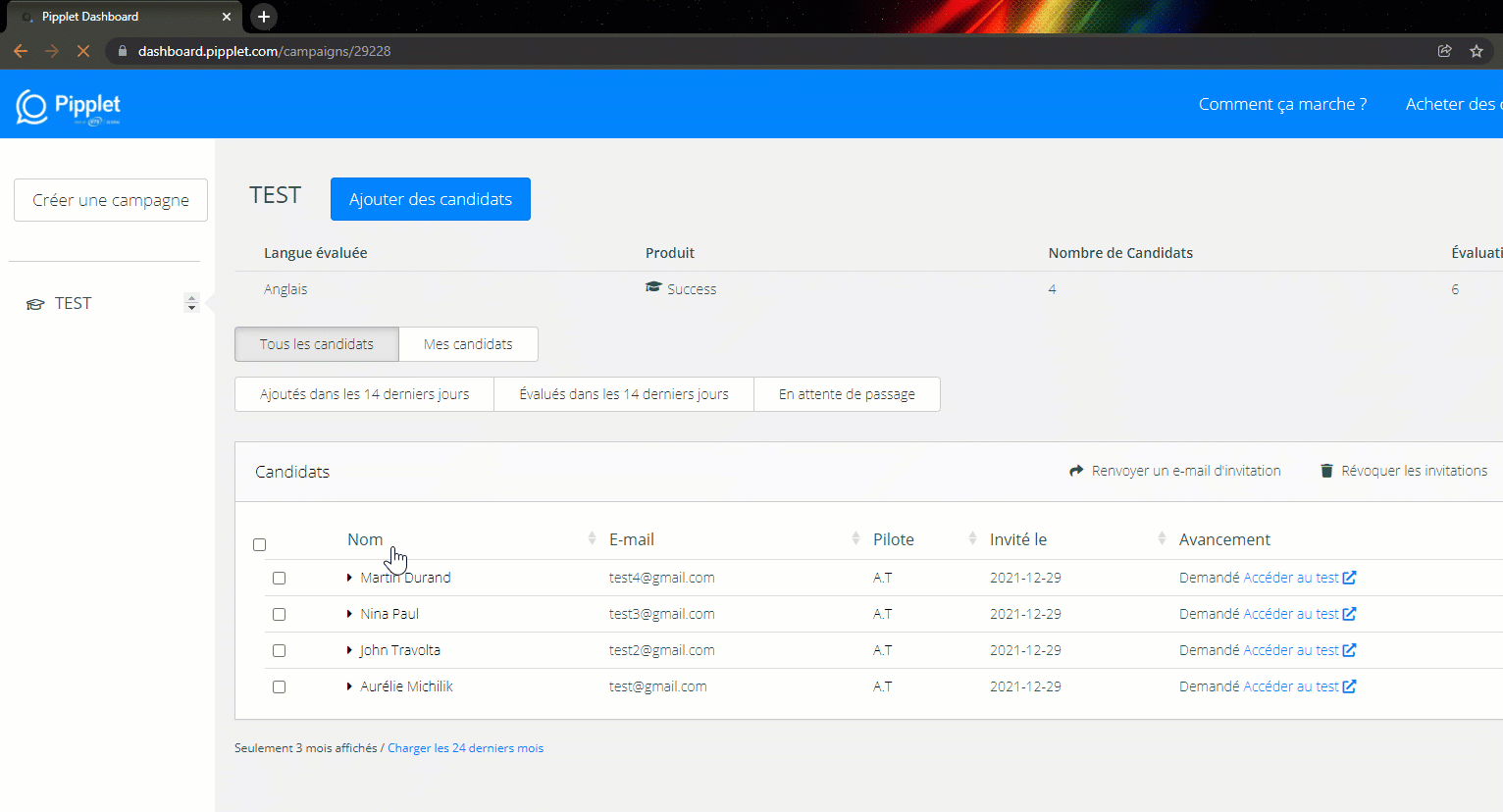Expand Martin Durand's row details
Viewport: 1503px width, 812px height.
(x=349, y=578)
